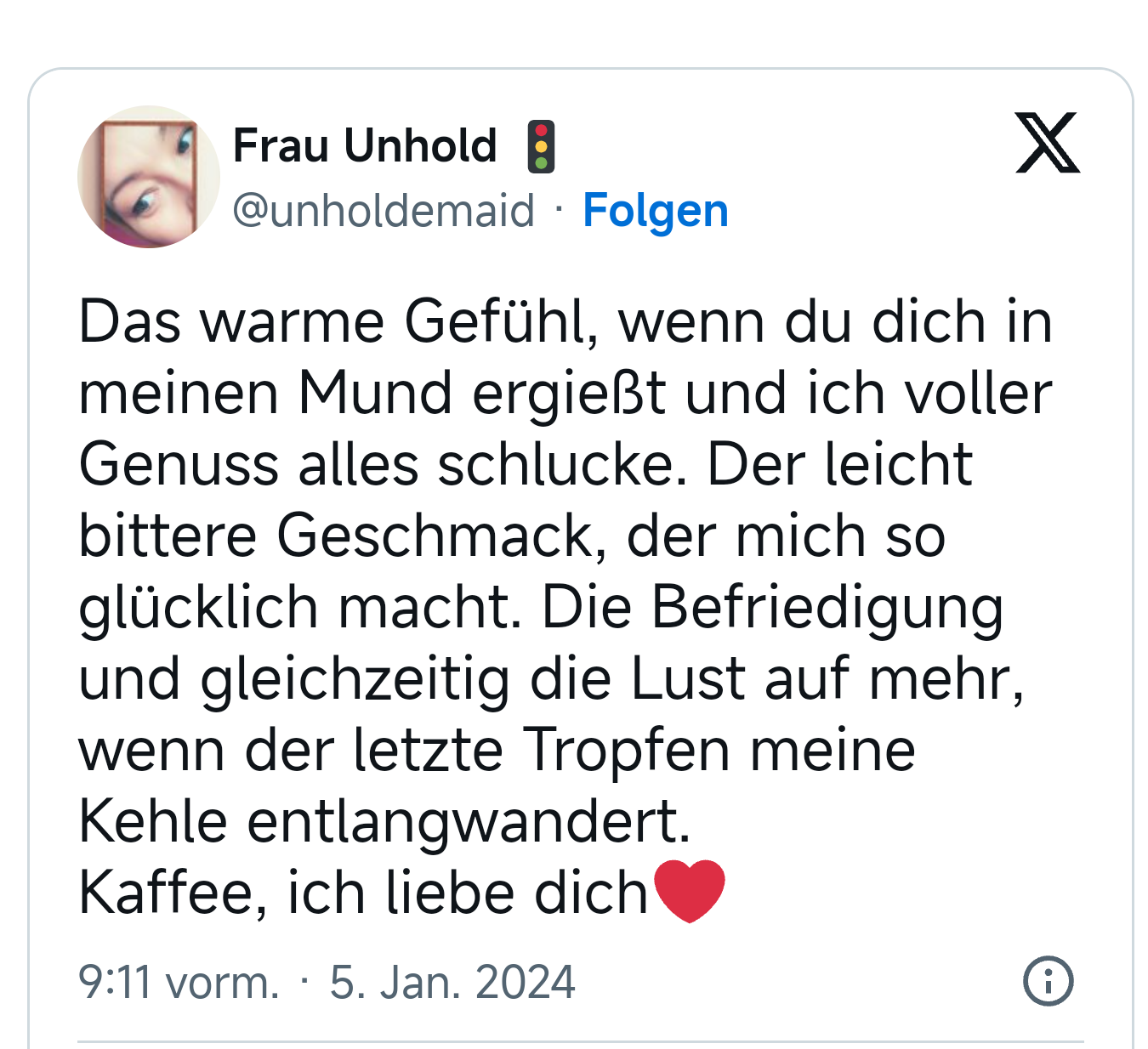The height and width of the screenshot is (1049, 1148).
Task: Open Frau Unhold's profile picture
Action: [x=149, y=177]
